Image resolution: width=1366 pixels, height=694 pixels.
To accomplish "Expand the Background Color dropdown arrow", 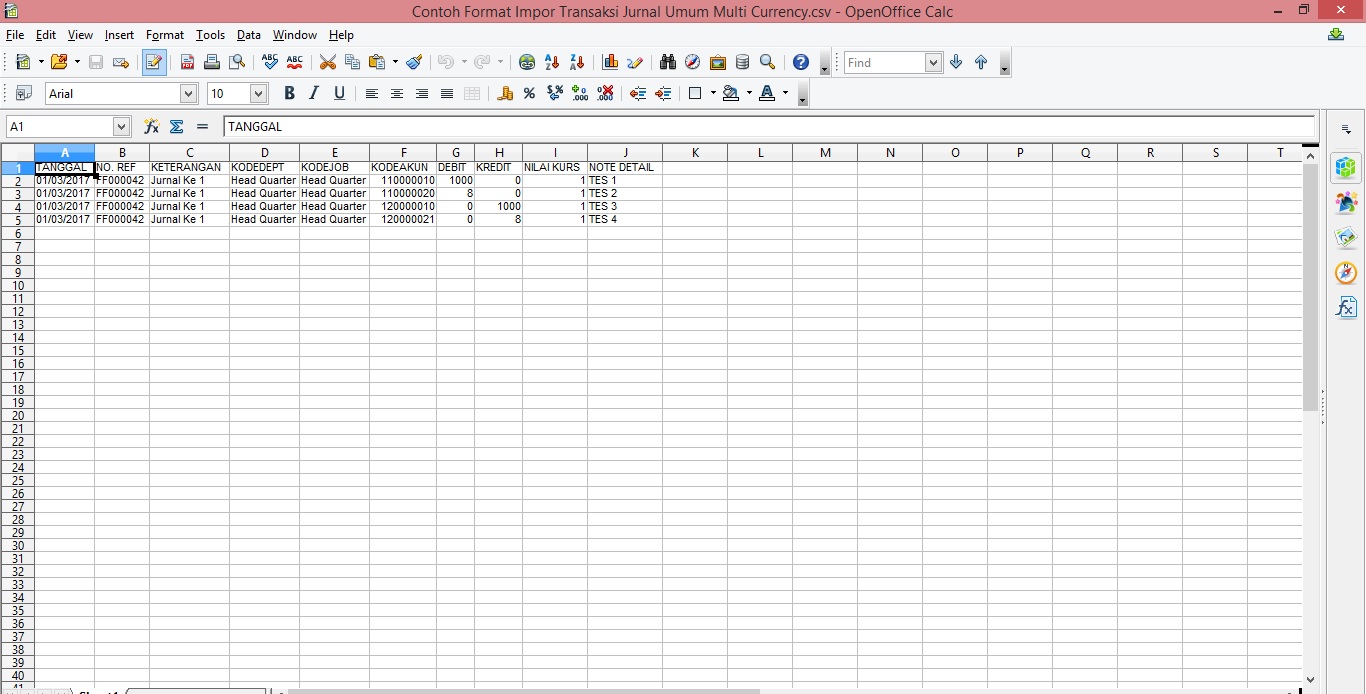I will tap(749, 93).
